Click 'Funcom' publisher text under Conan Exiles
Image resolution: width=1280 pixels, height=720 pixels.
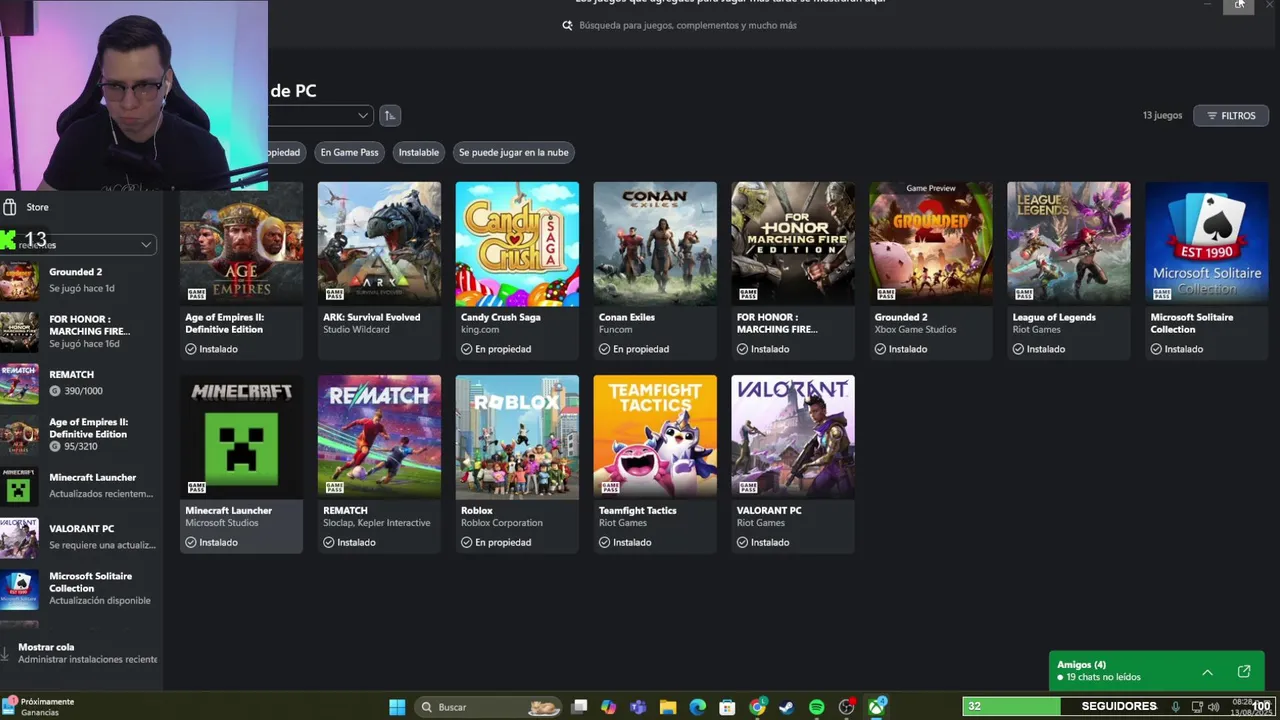pyautogui.click(x=616, y=330)
